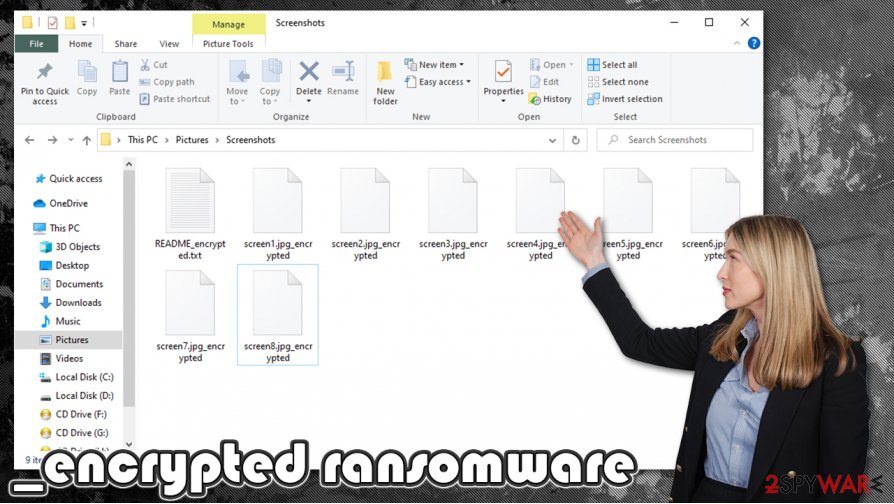894x504 pixels.
Task: Switch to the Share ribbon tab
Action: point(125,44)
